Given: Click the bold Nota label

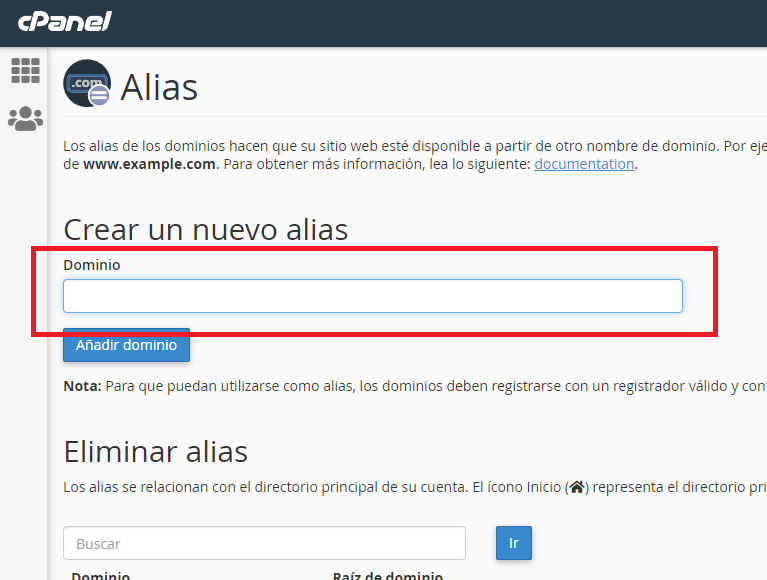Looking at the screenshot, I should [81, 386].
